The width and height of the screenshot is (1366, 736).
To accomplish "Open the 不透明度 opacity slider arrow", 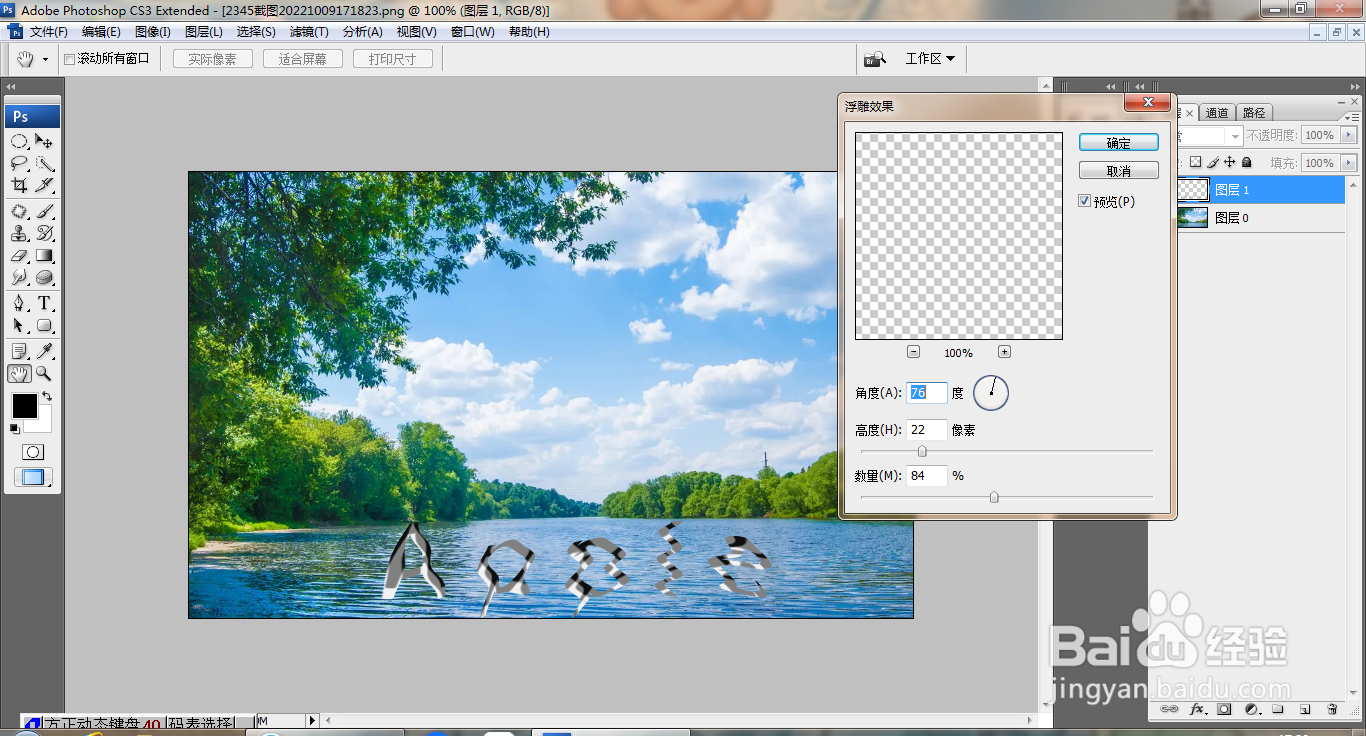I will (1349, 135).
